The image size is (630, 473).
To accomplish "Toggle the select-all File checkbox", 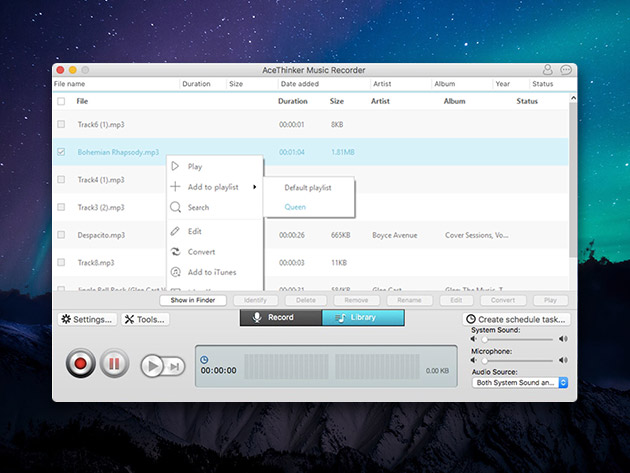I will coord(61,101).
